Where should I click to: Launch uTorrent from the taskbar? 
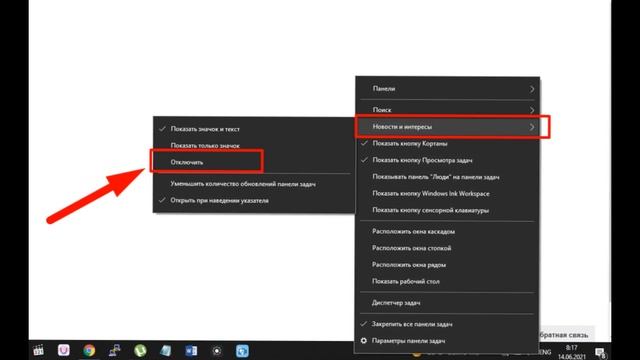140,350
